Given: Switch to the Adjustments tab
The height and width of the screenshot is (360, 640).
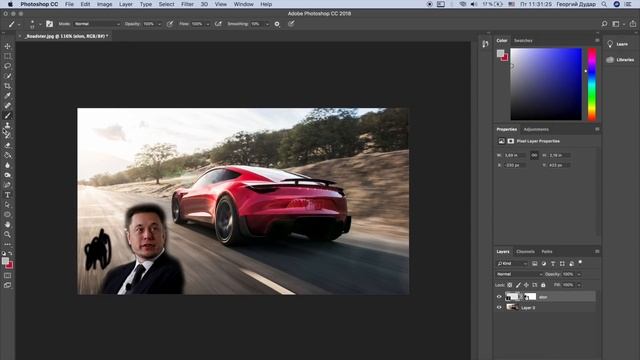Looking at the screenshot, I should point(536,129).
